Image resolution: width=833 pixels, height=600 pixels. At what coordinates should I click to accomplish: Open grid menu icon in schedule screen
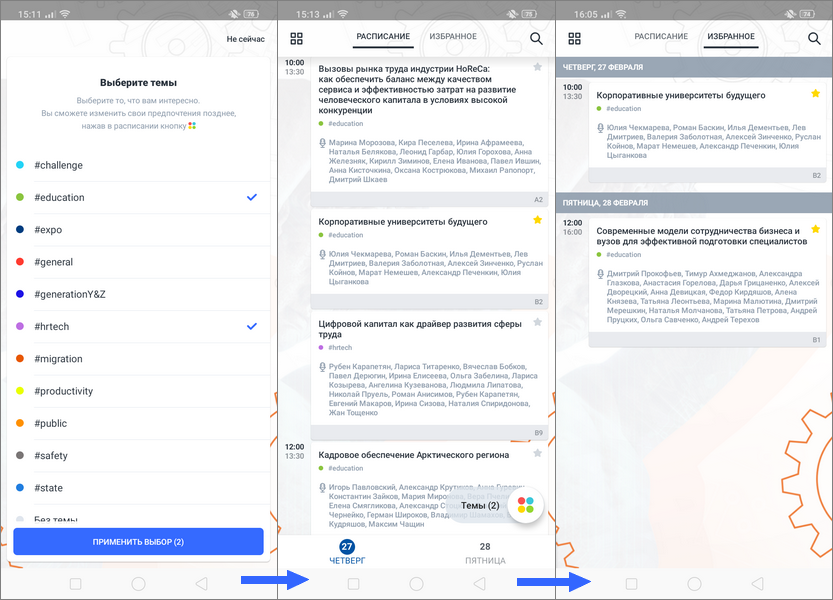click(296, 38)
